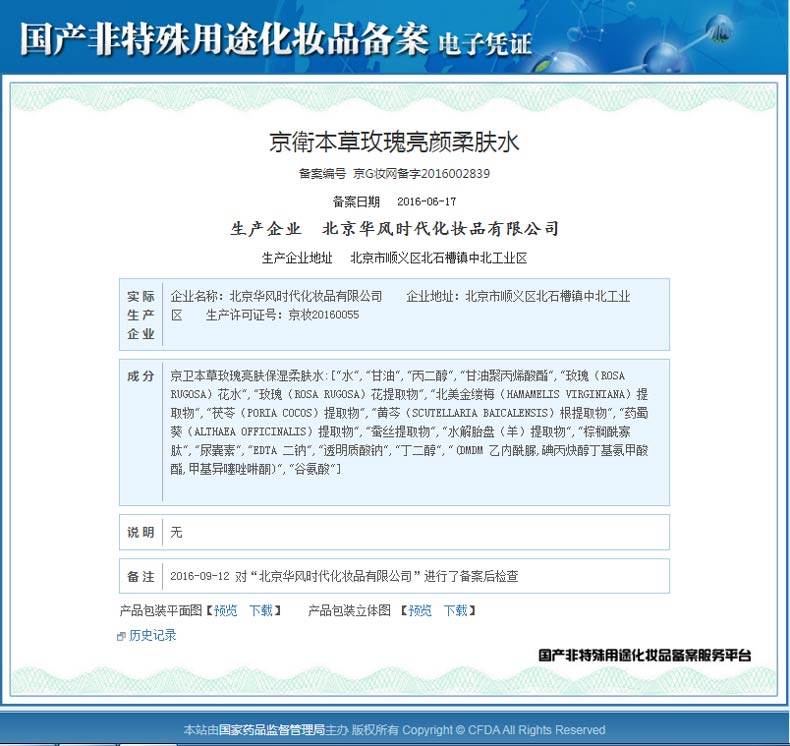790x746 pixels.
Task: Click the 国产非特殊用途化妆品备案 header banner title
Action: click(x=224, y=39)
